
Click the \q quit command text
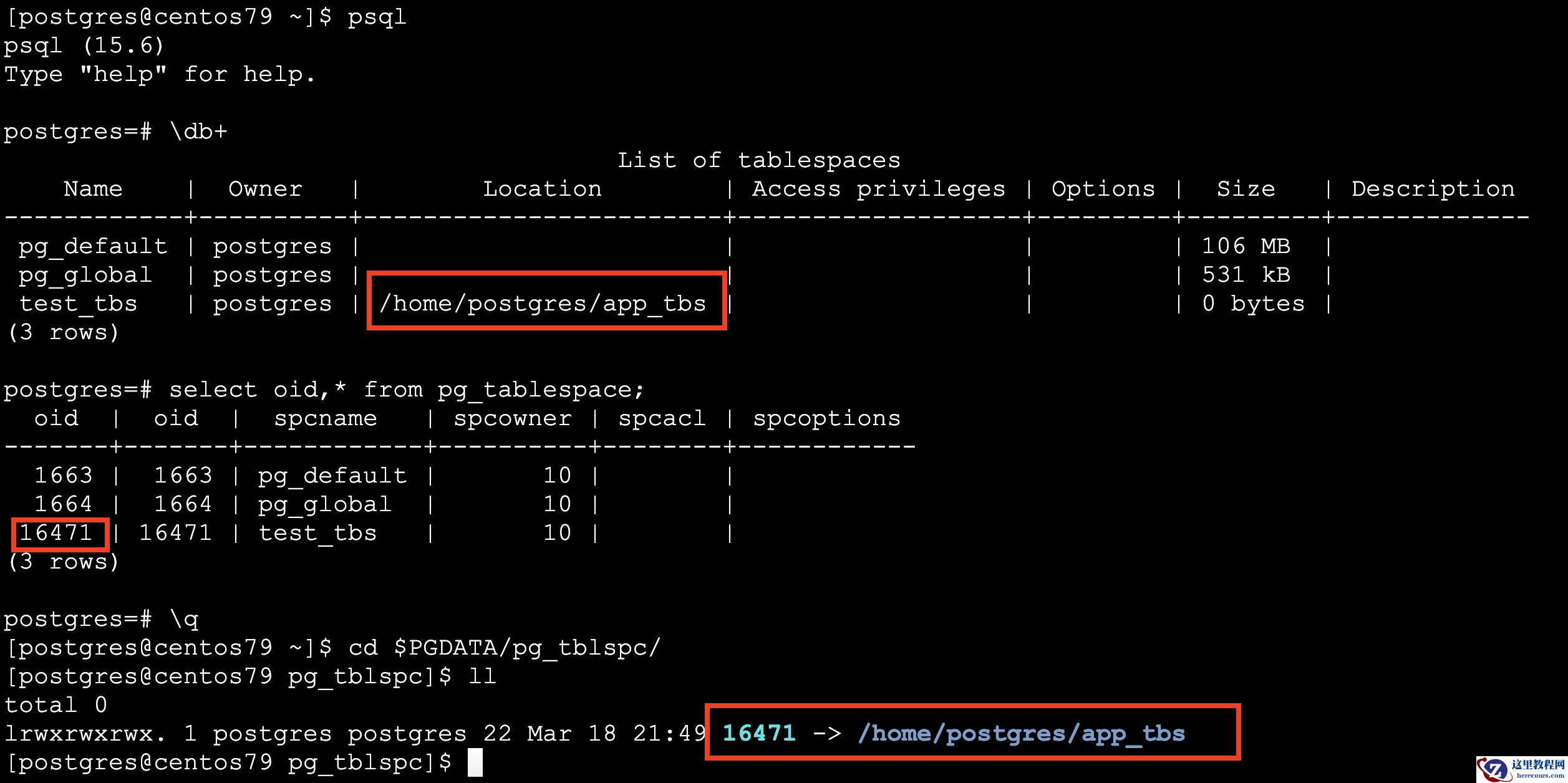click(x=185, y=619)
